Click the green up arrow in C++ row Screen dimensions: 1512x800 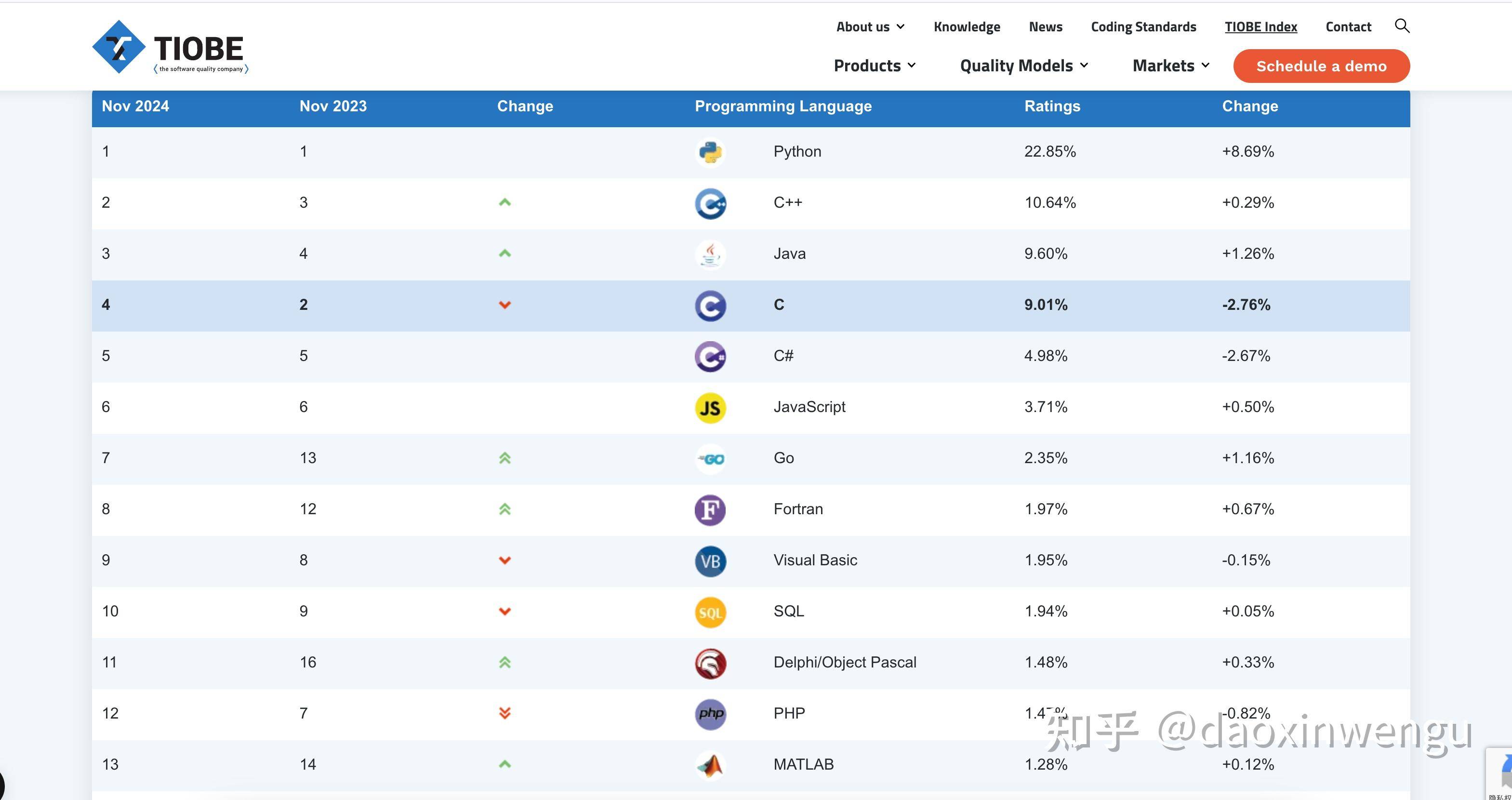pyautogui.click(x=505, y=202)
